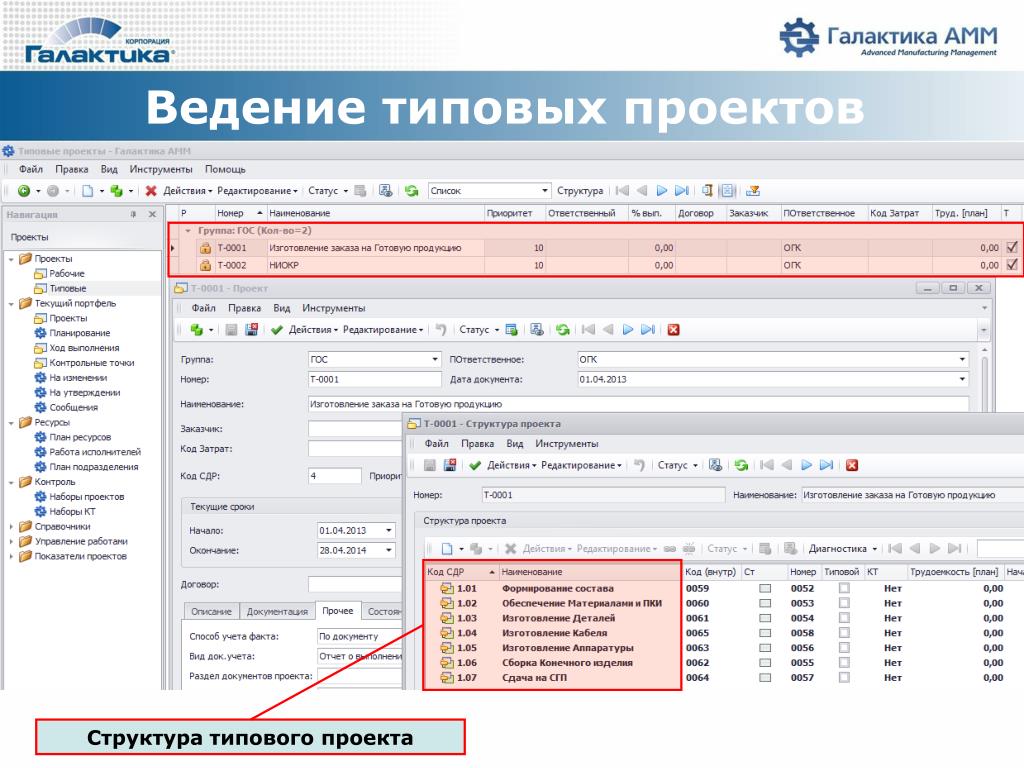Click Номер field in Структура проекта window

click(603, 495)
